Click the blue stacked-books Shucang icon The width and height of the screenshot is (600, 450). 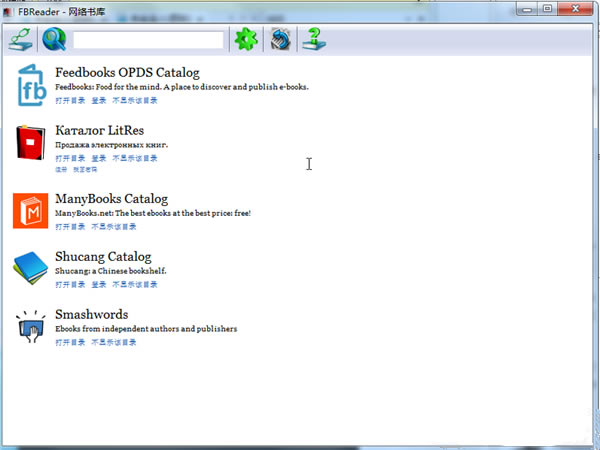point(31,268)
